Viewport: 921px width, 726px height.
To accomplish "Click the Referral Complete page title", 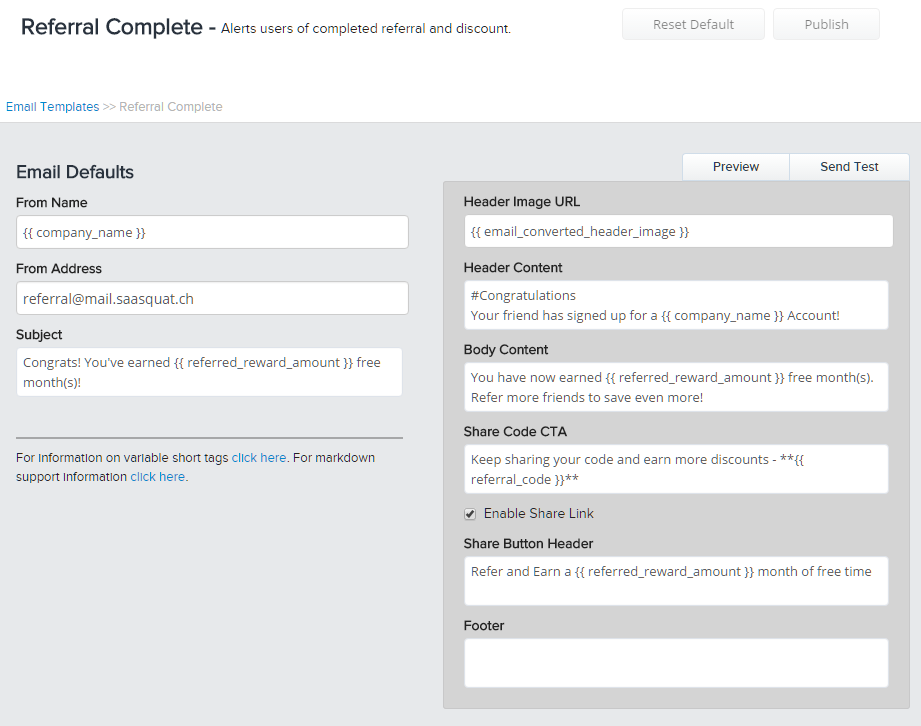I will click(x=112, y=27).
